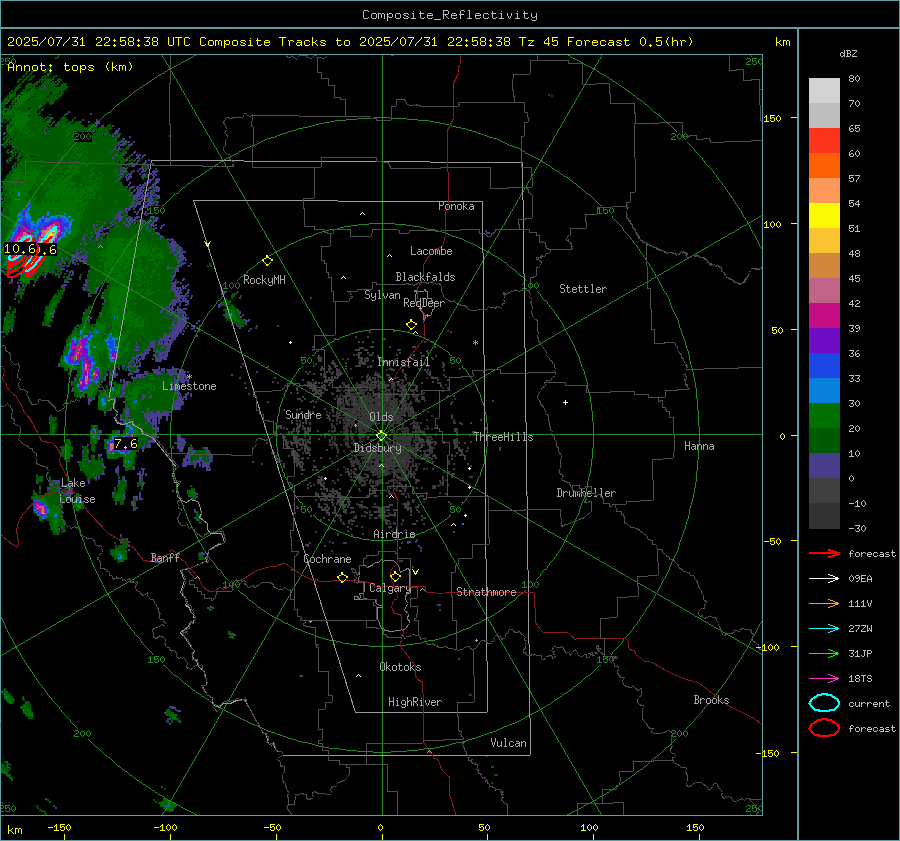Click the Drumheller city label

tap(586, 493)
